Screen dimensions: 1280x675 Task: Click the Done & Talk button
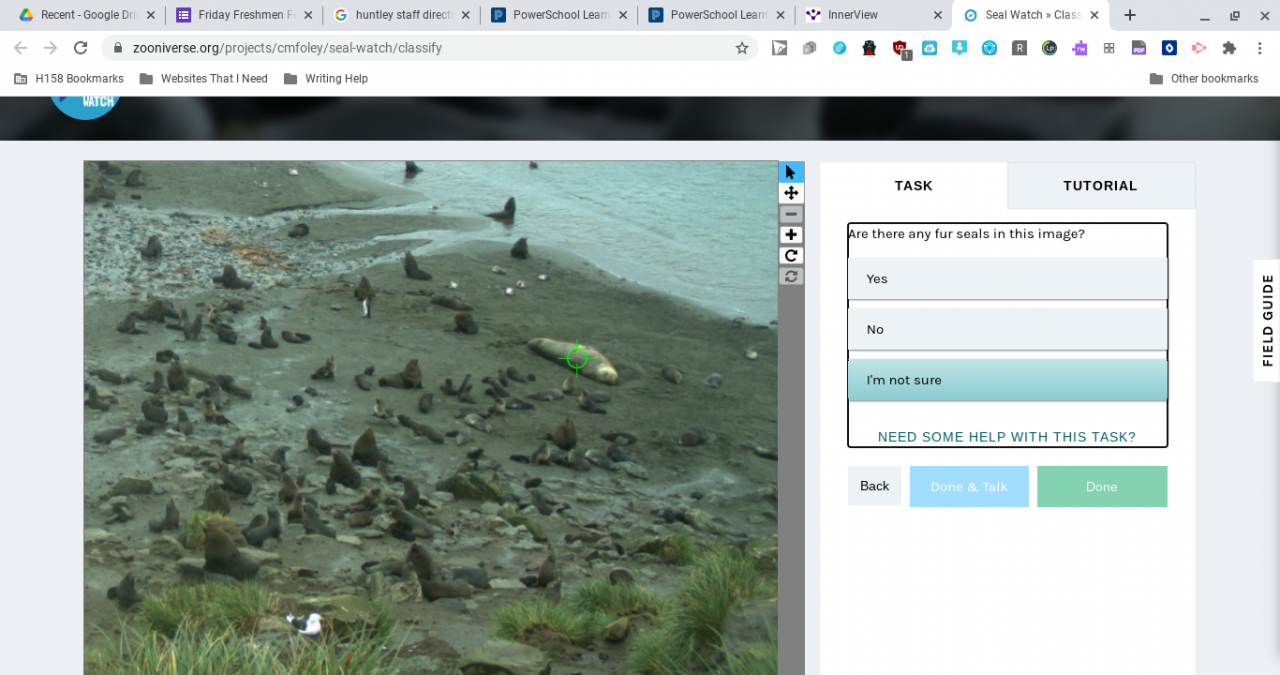[969, 486]
